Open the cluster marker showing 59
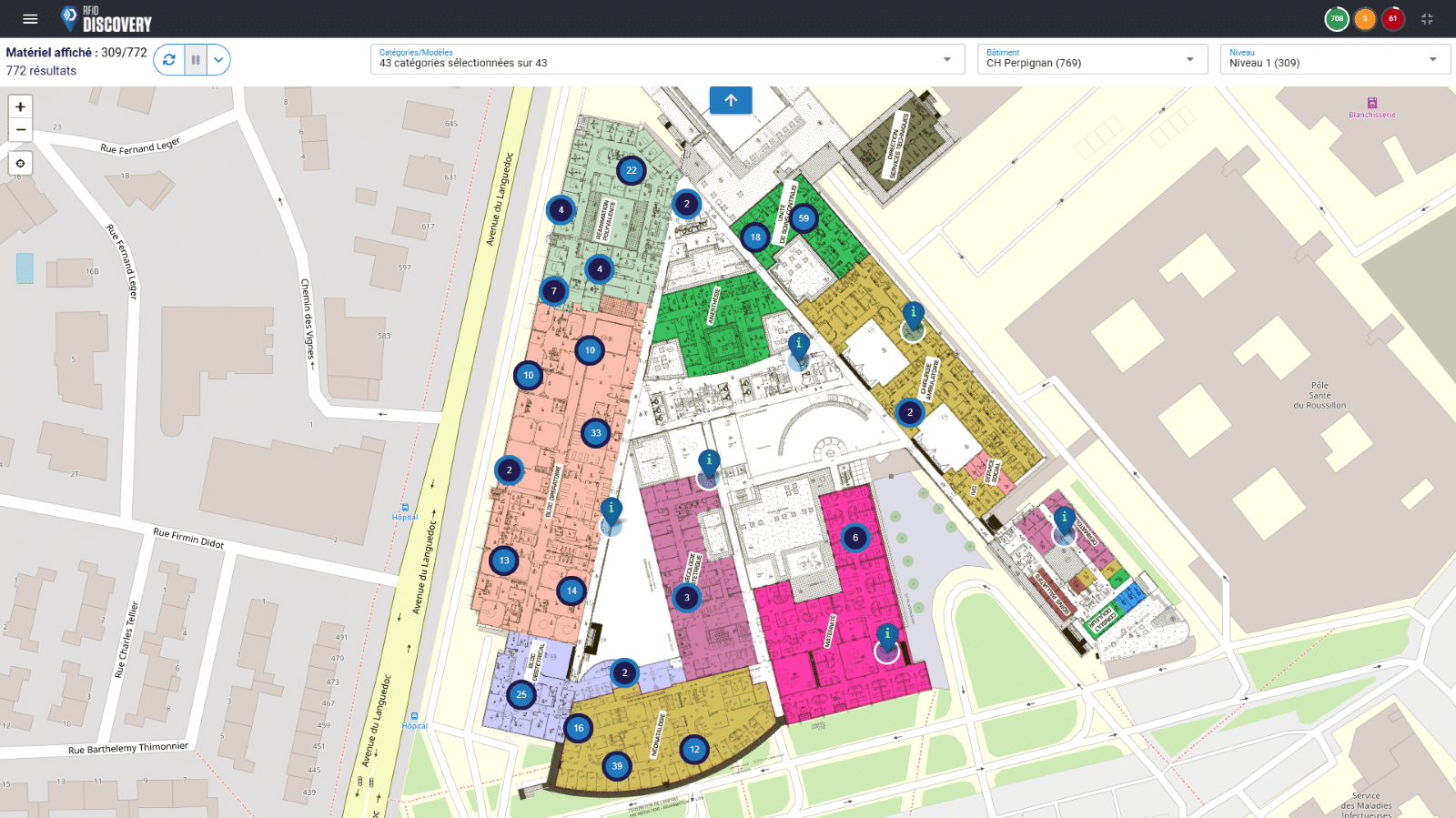Viewport: 1456px width, 818px height. point(803,218)
